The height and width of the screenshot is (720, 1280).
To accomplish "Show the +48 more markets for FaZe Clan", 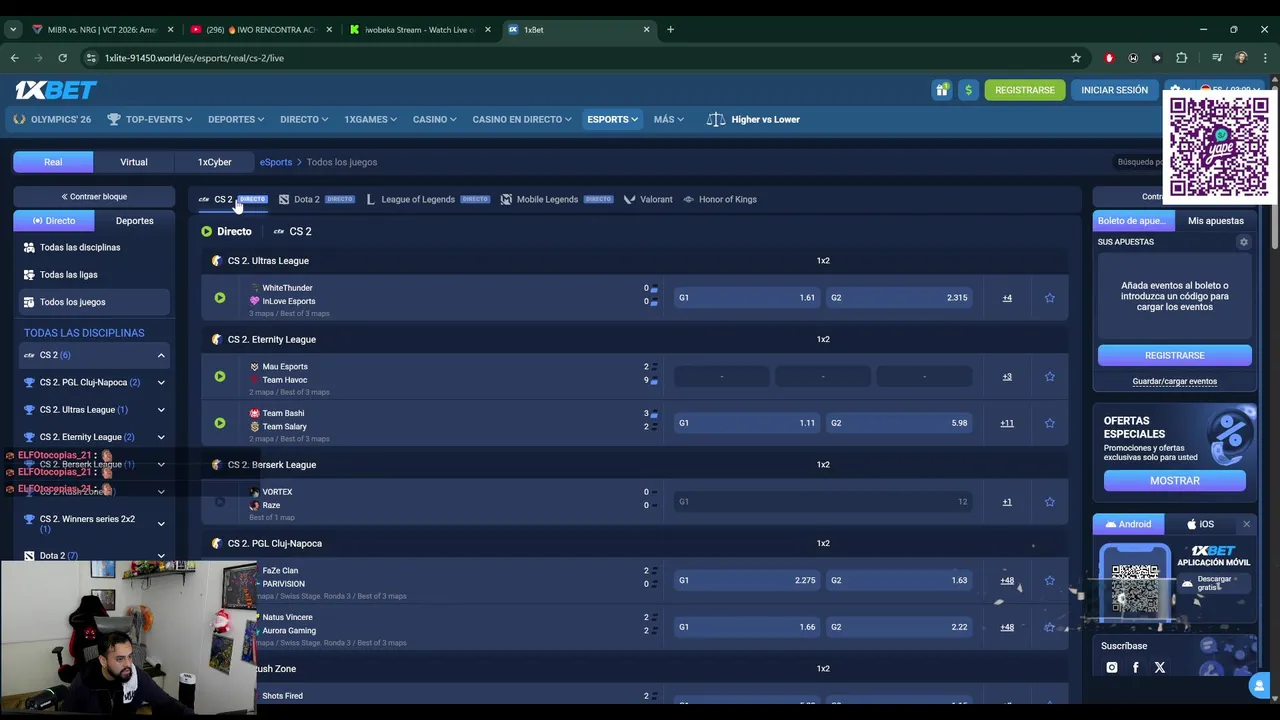I will tap(1007, 580).
